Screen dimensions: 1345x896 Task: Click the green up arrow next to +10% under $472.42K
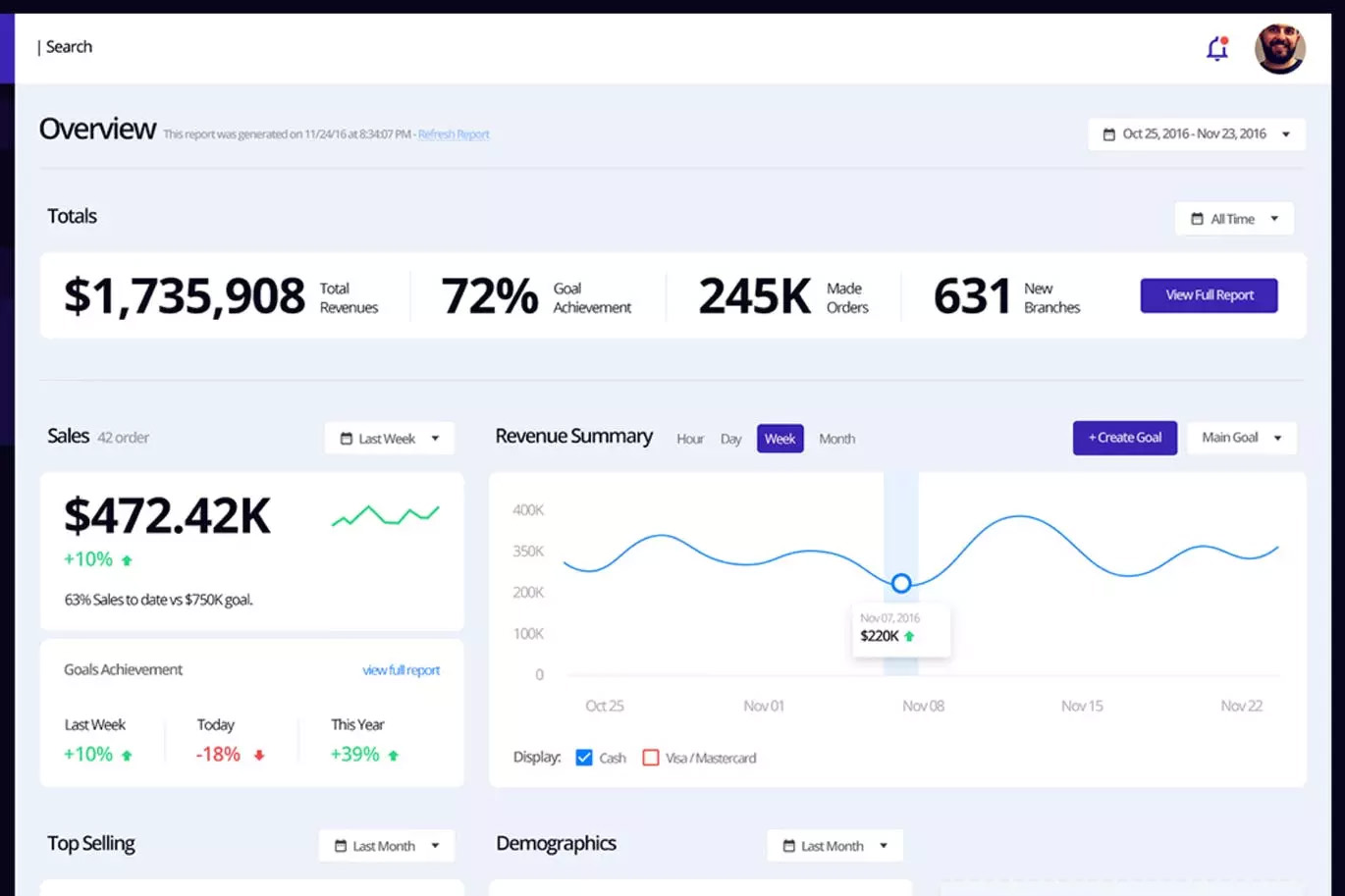[x=127, y=560]
